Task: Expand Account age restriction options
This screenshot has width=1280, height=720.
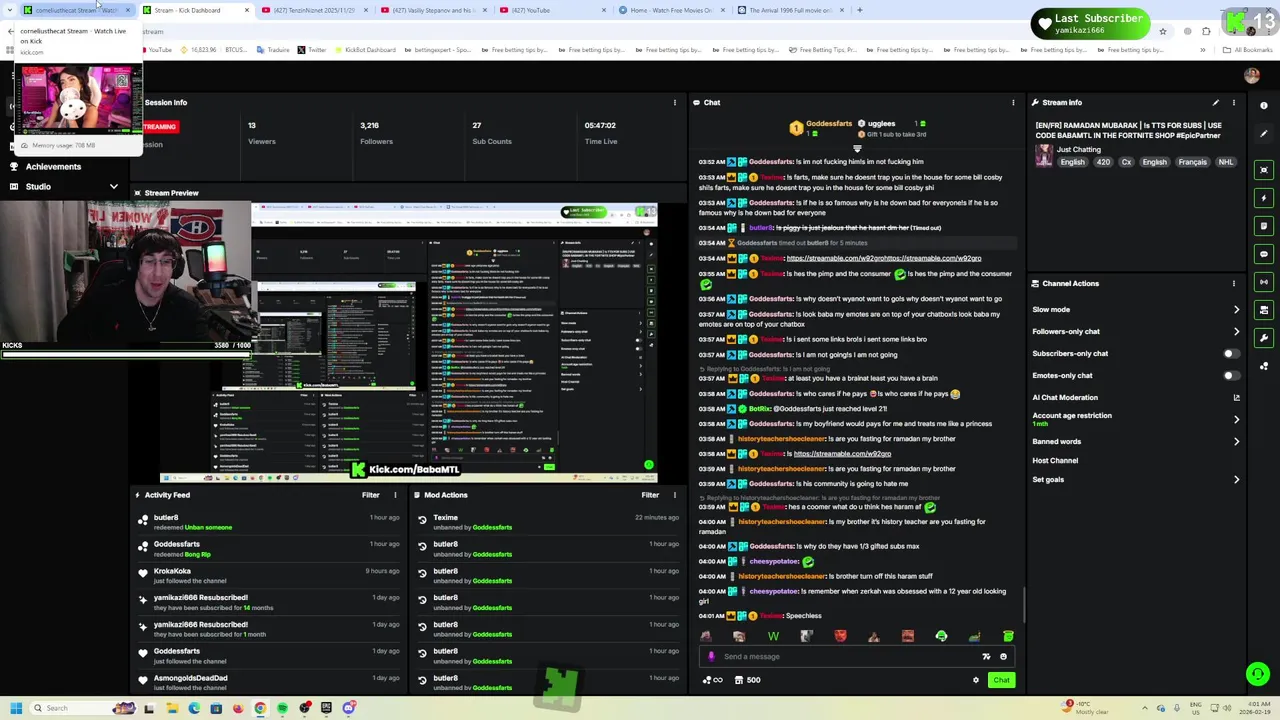Action: click(1236, 419)
